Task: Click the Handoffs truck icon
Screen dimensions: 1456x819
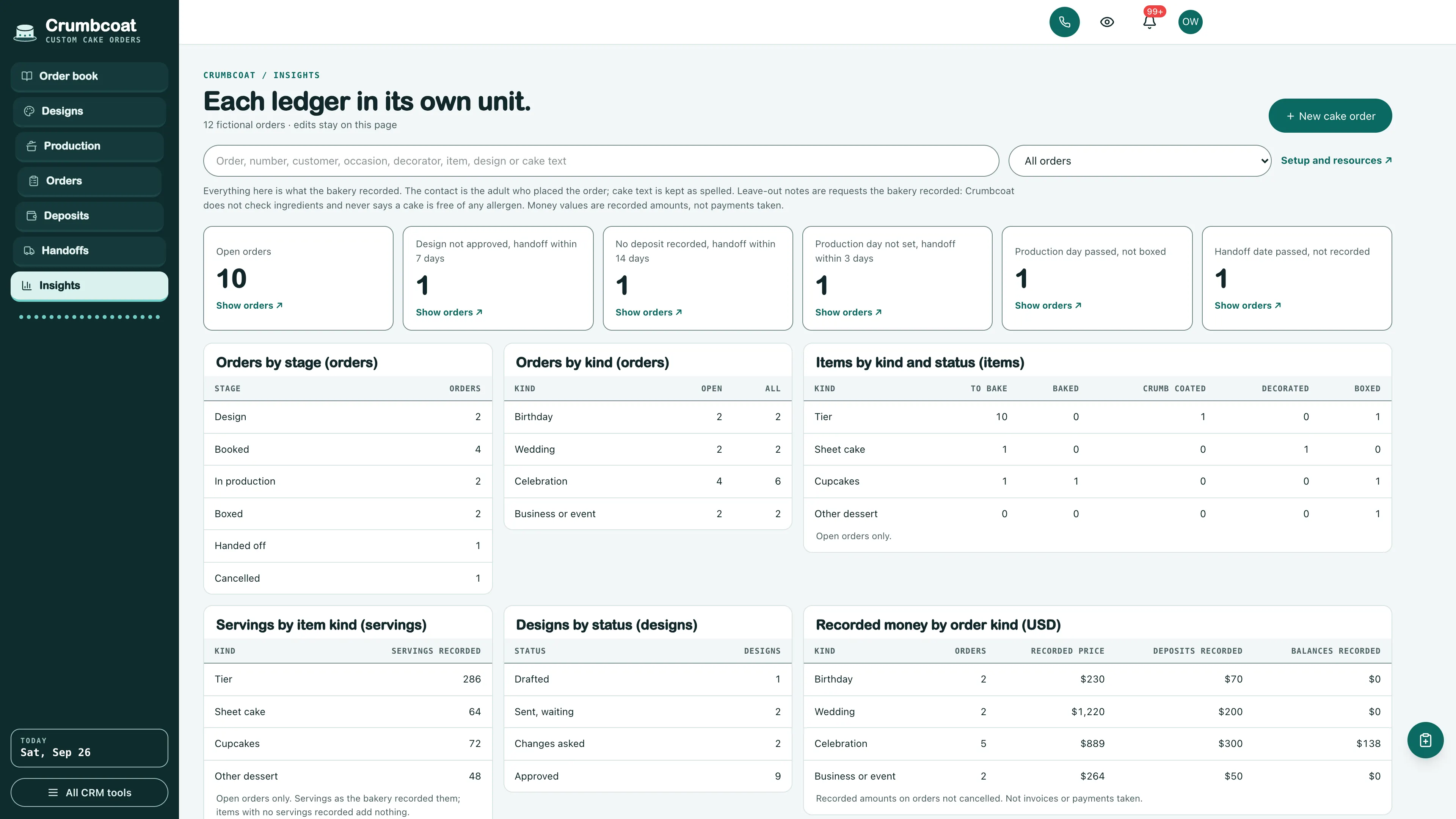Action: click(29, 250)
